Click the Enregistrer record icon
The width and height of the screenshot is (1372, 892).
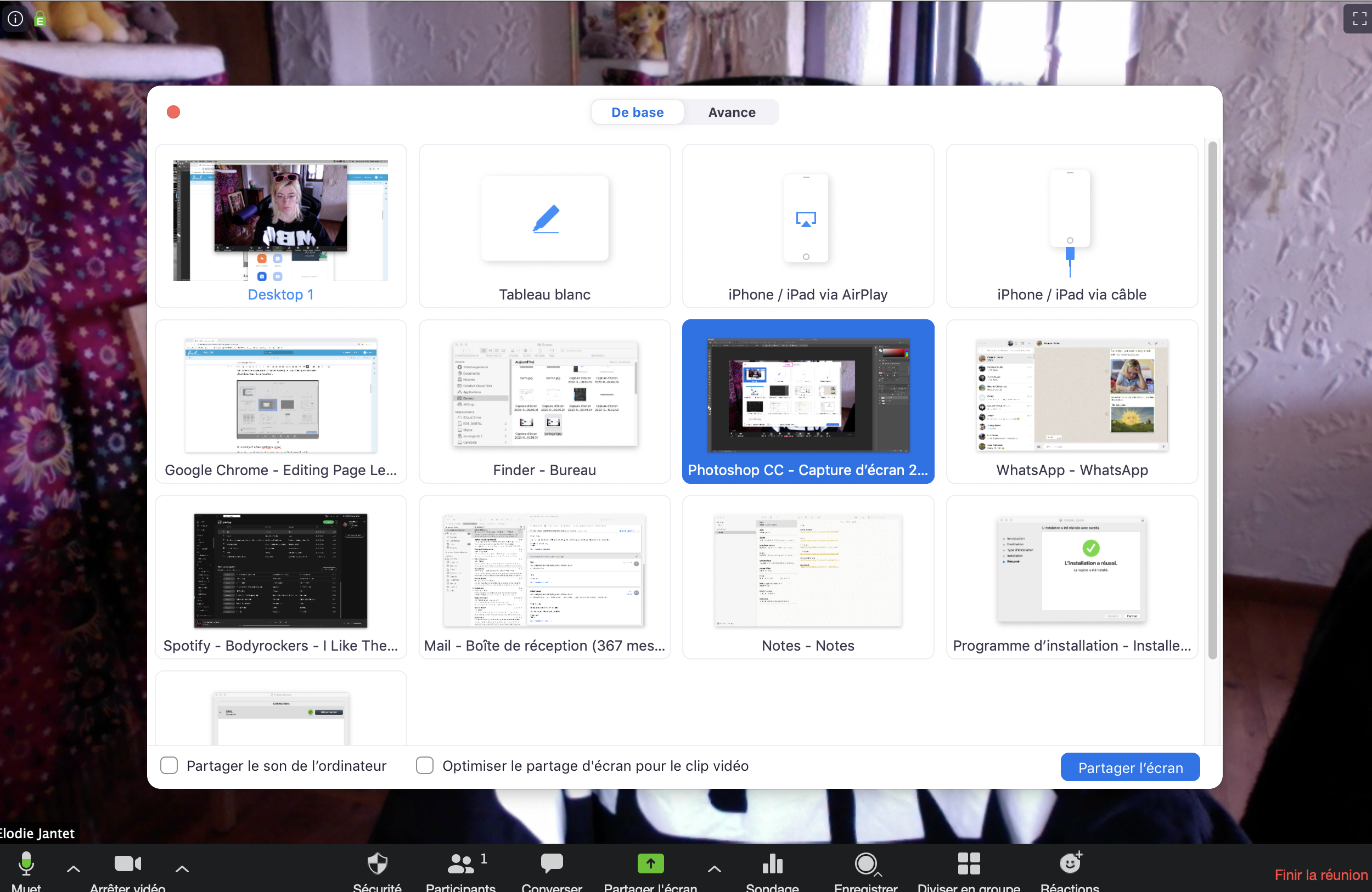point(865,863)
